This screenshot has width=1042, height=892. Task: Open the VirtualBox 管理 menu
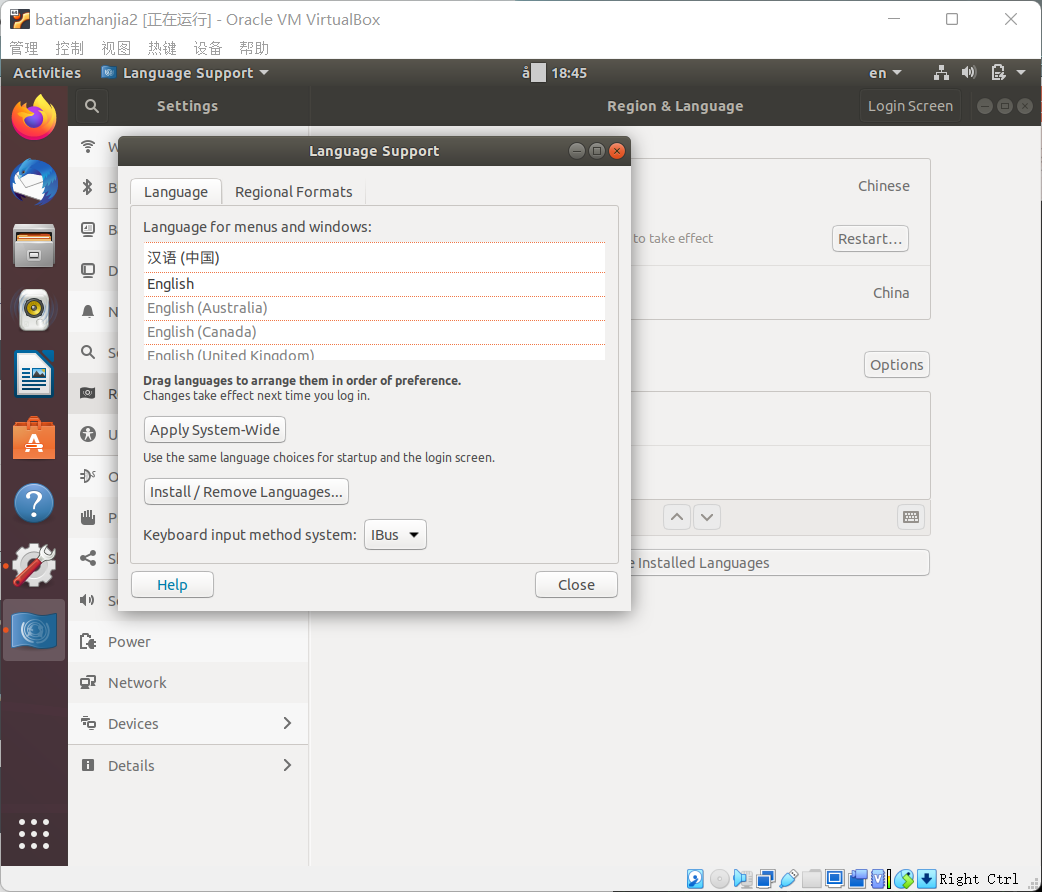click(24, 48)
